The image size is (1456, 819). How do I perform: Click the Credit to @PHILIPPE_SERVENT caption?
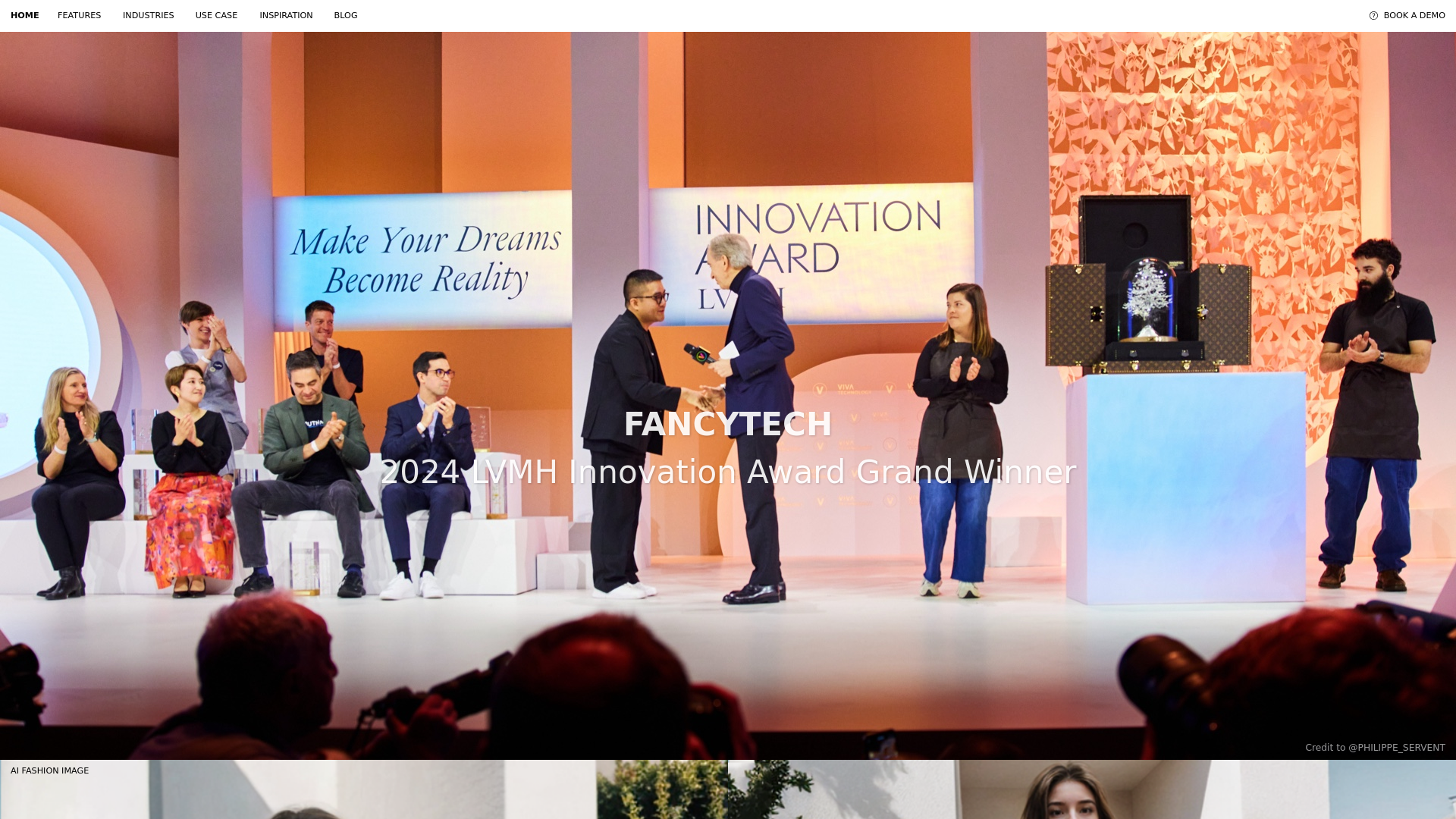click(x=1375, y=748)
